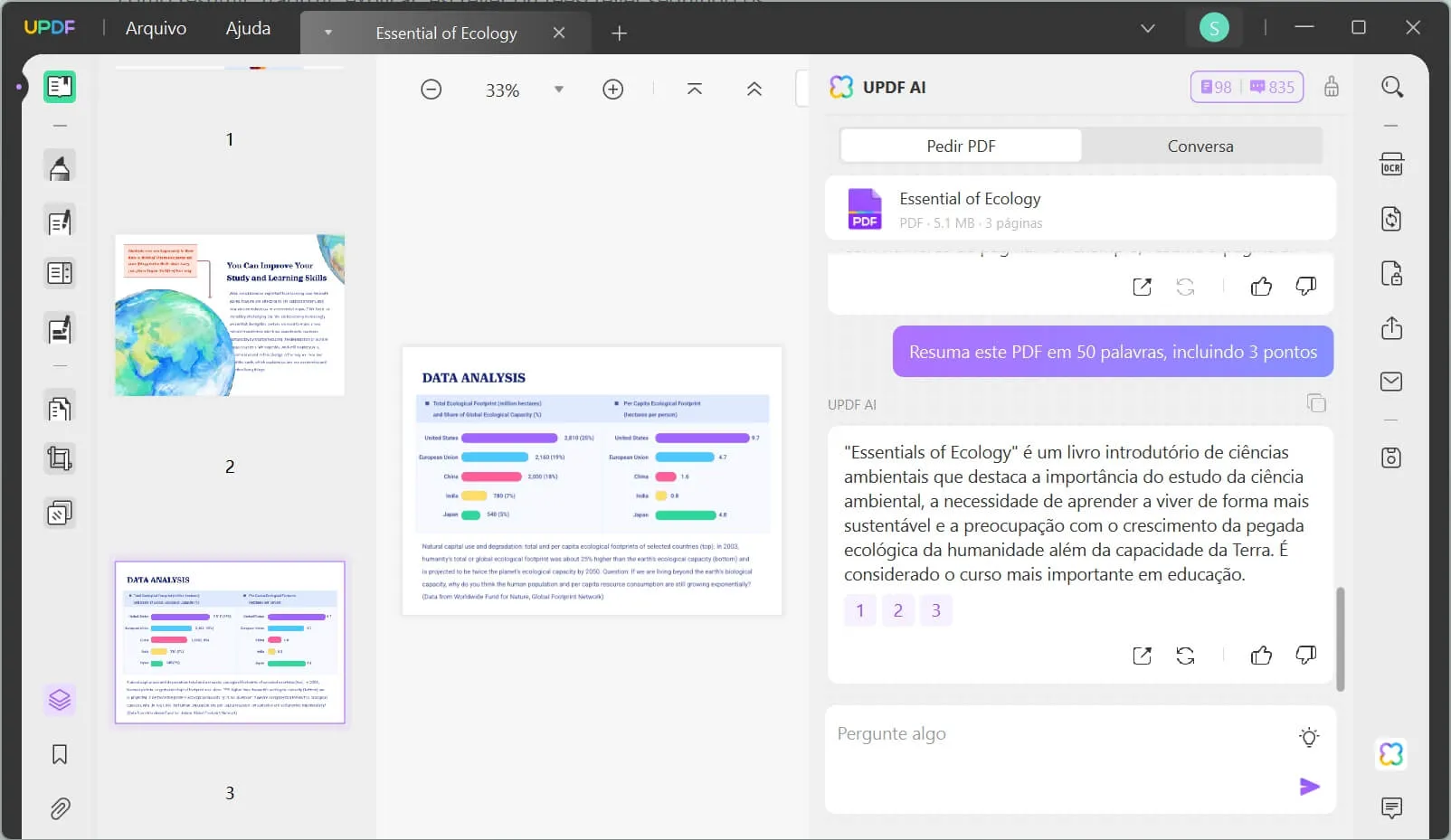Dislike the Essentials of Ecology summary
The image size is (1451, 840).
pos(1306,655)
